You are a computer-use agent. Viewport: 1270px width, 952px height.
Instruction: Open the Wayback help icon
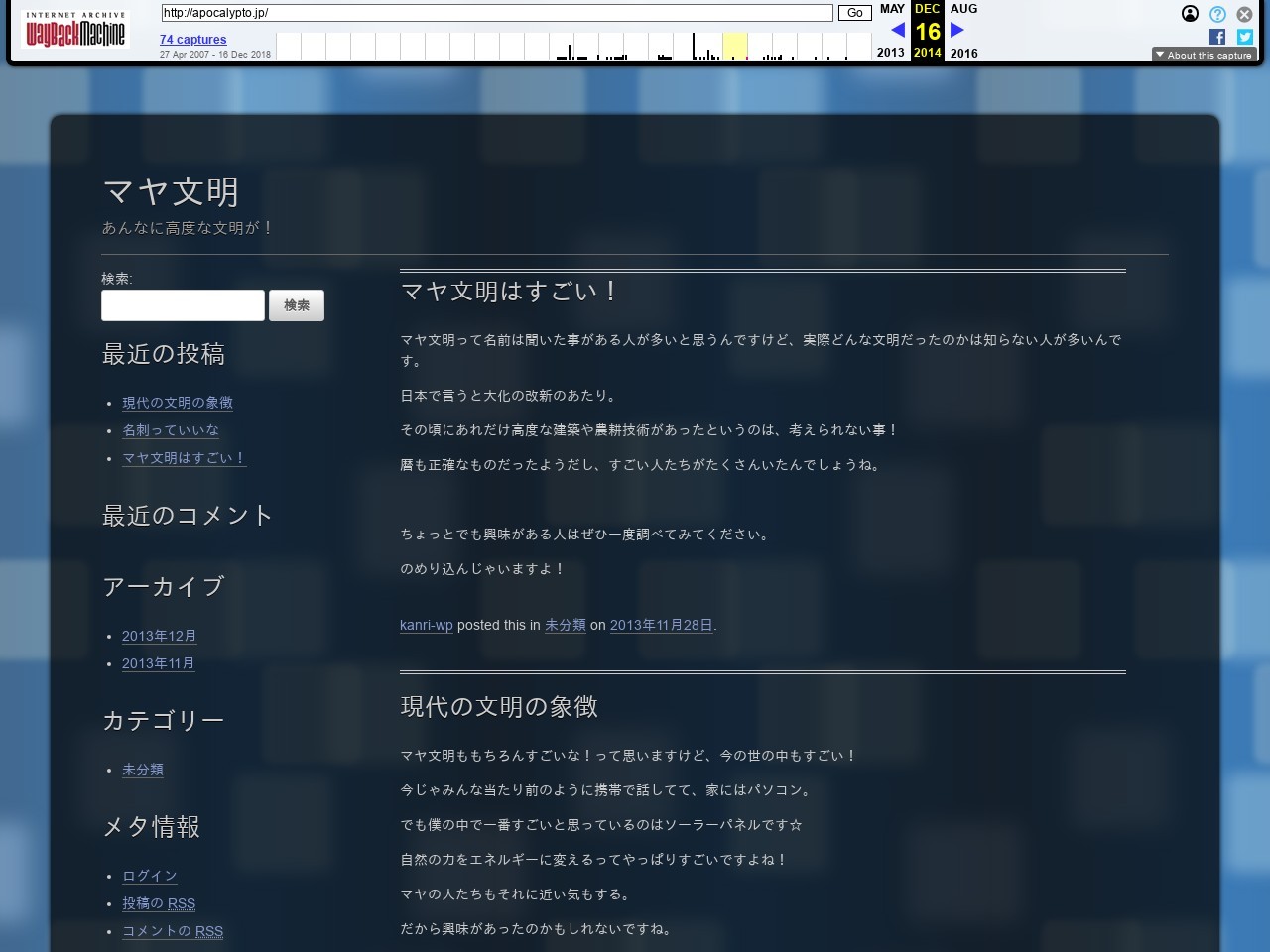pyautogui.click(x=1217, y=14)
